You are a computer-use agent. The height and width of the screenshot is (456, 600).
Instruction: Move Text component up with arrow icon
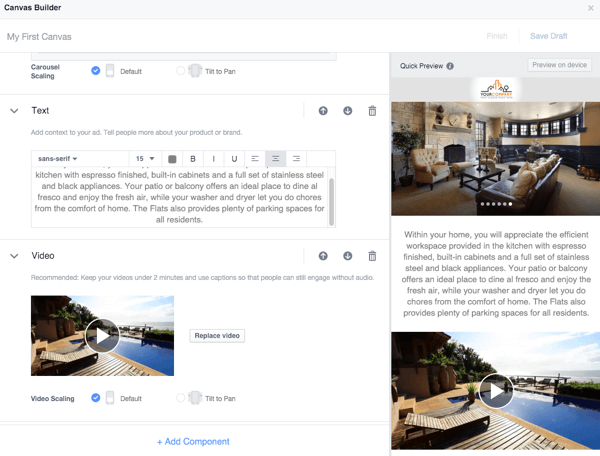pos(323,111)
